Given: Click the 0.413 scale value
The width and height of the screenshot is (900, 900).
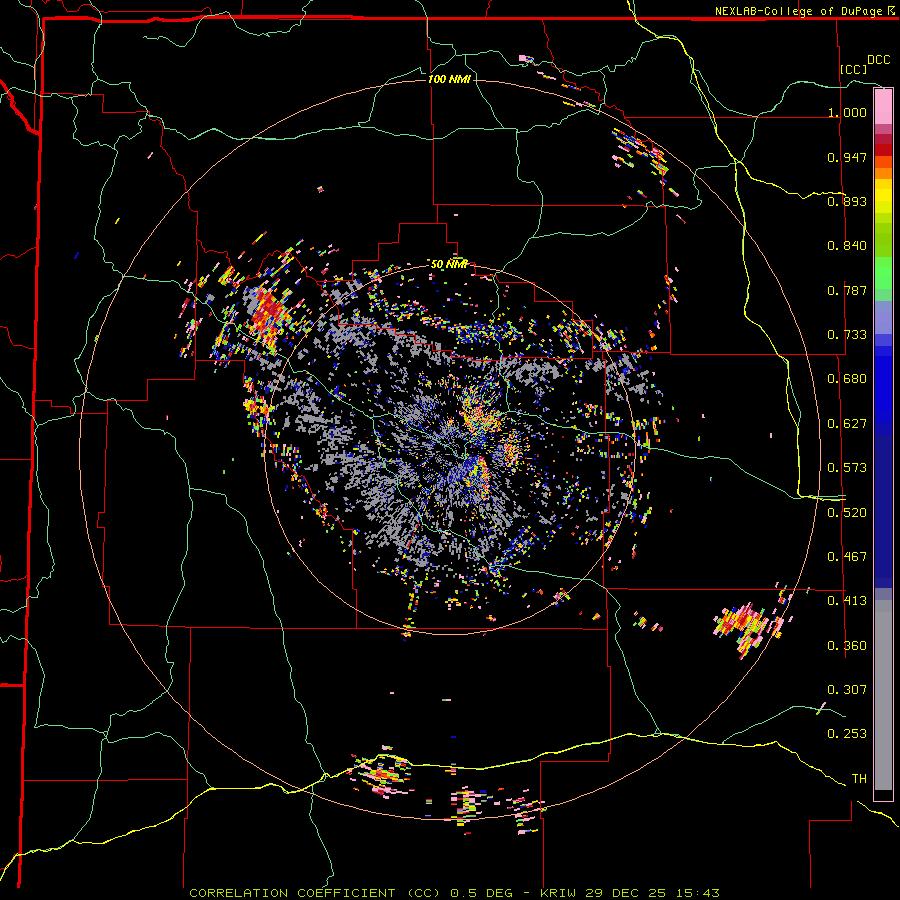Looking at the screenshot, I should (x=847, y=601).
